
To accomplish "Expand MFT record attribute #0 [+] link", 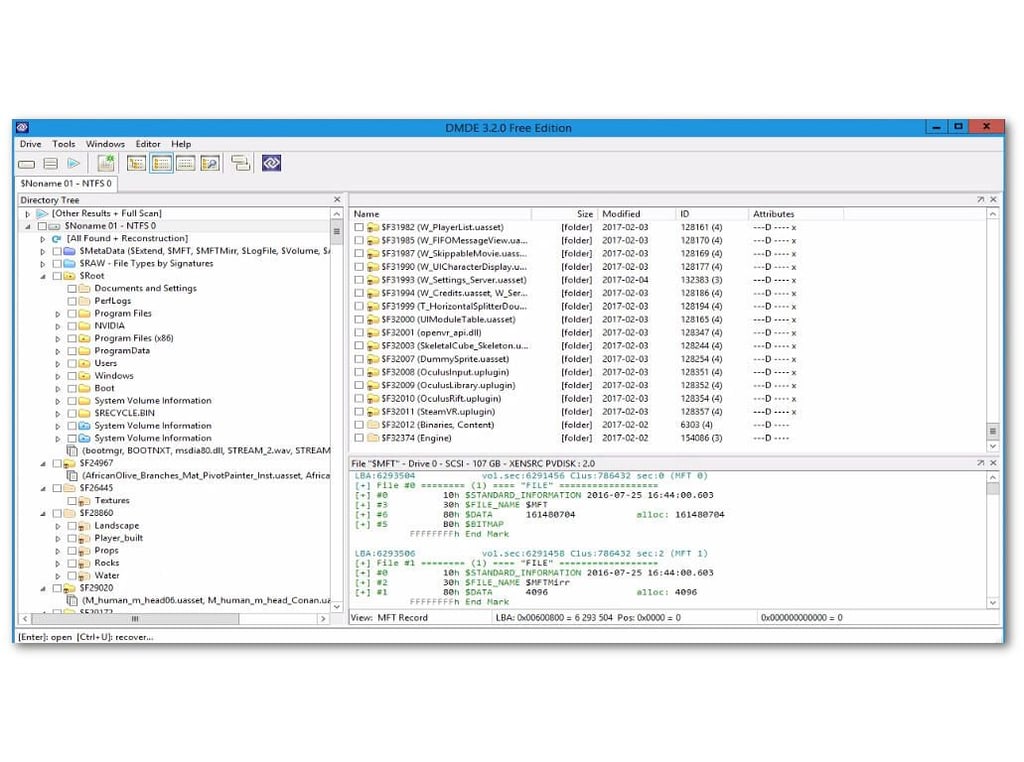I will [362, 495].
